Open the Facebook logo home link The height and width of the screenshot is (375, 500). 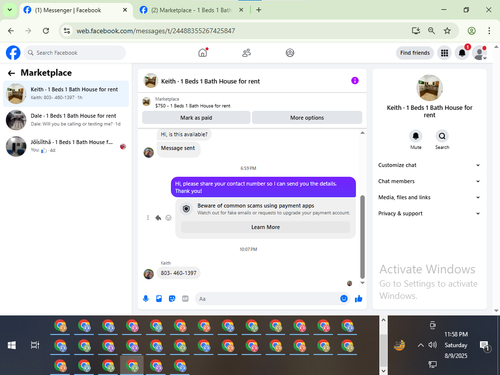coord(13,53)
